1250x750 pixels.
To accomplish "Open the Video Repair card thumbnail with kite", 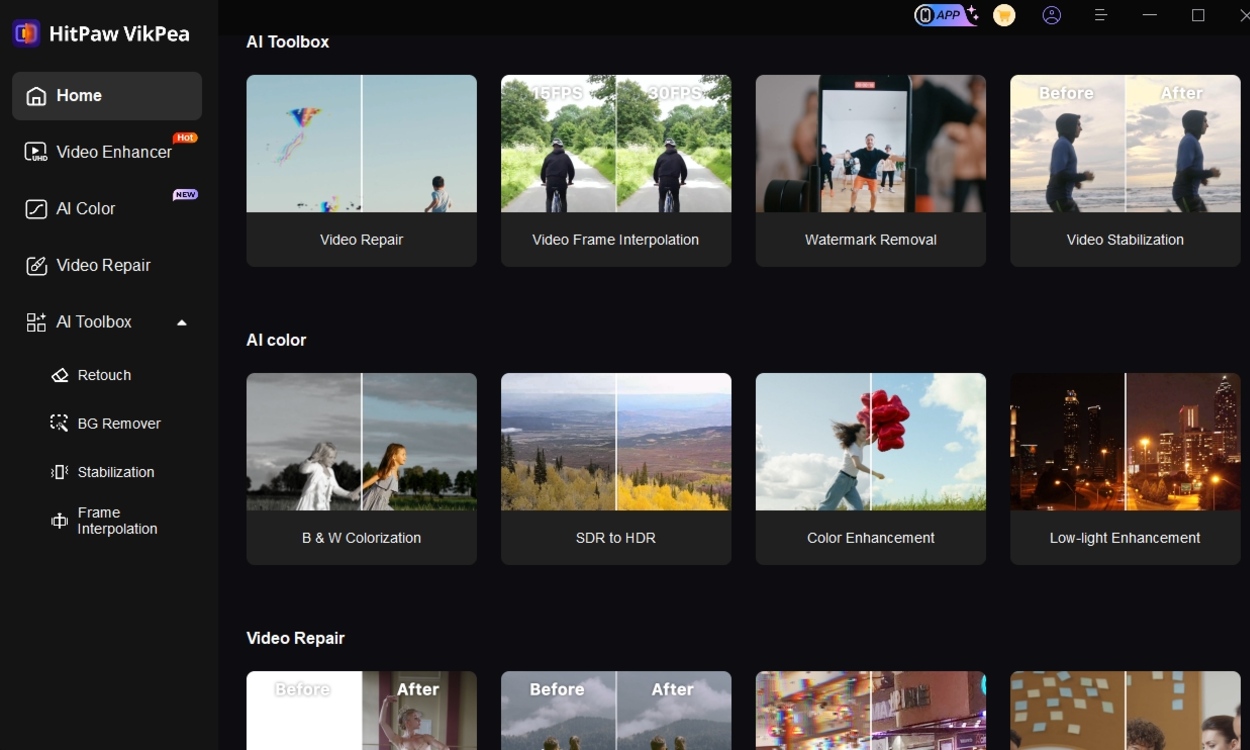I will [x=361, y=144].
